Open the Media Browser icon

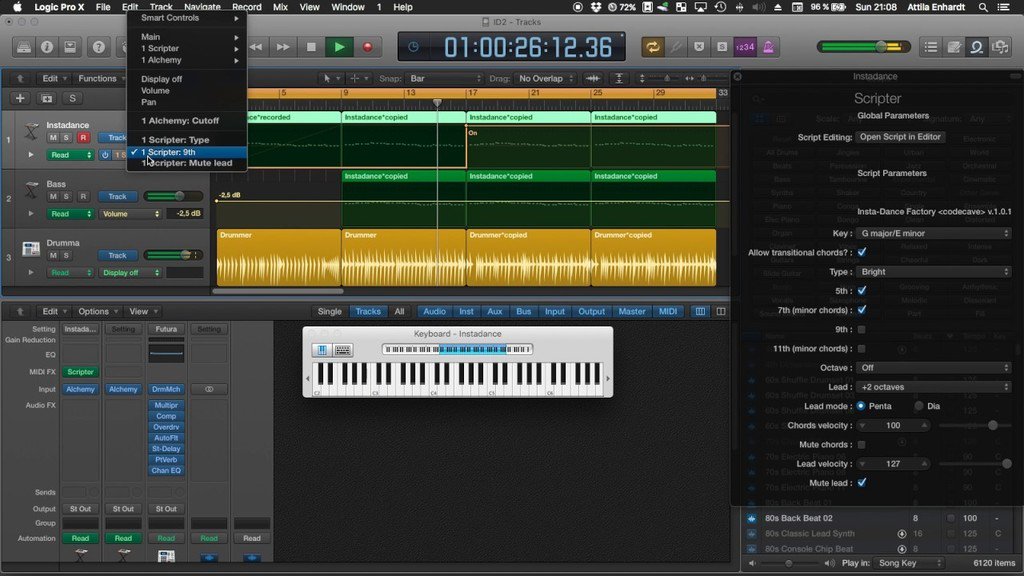[1000, 47]
